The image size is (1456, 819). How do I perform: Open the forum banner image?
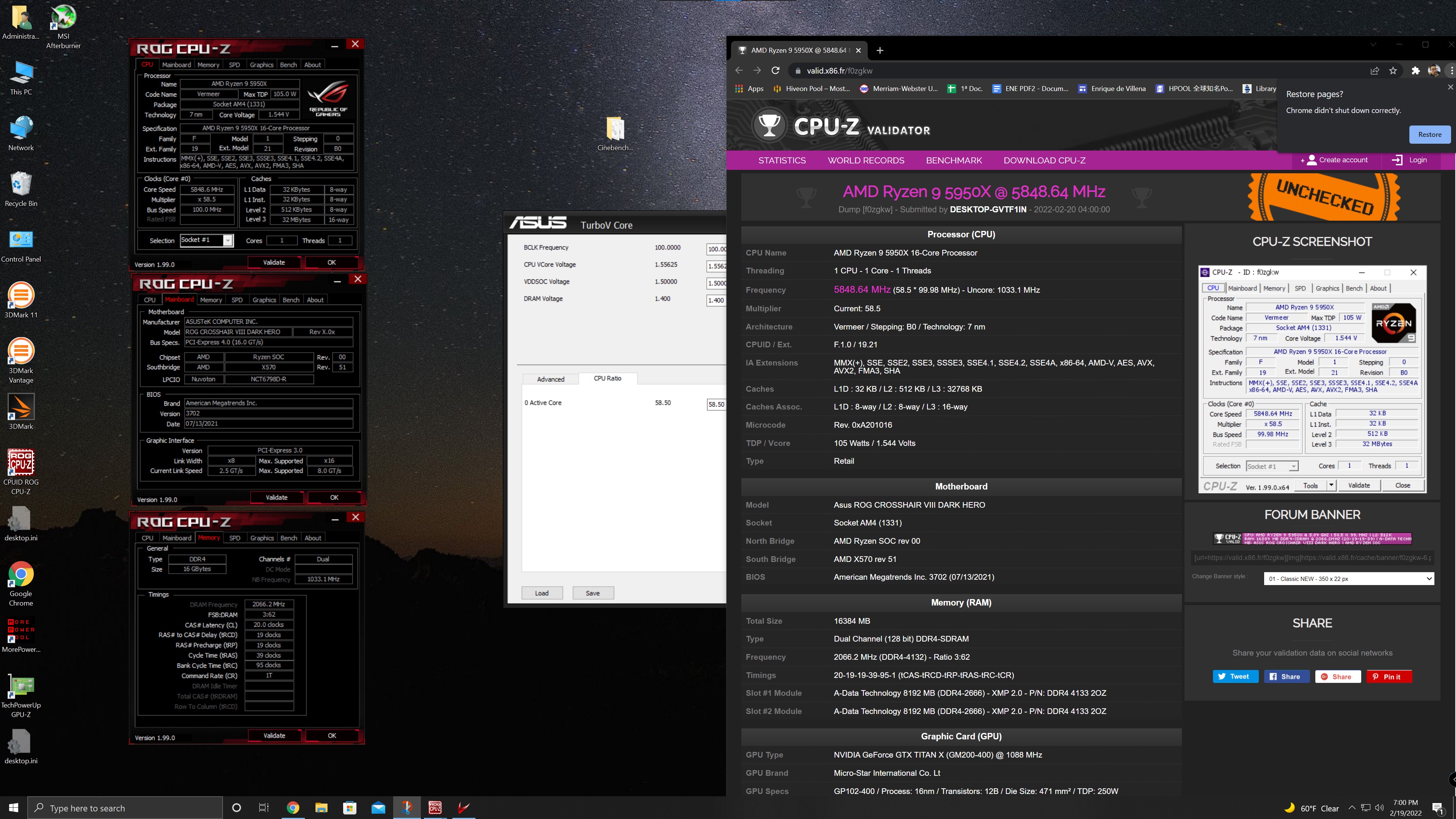(x=1312, y=538)
